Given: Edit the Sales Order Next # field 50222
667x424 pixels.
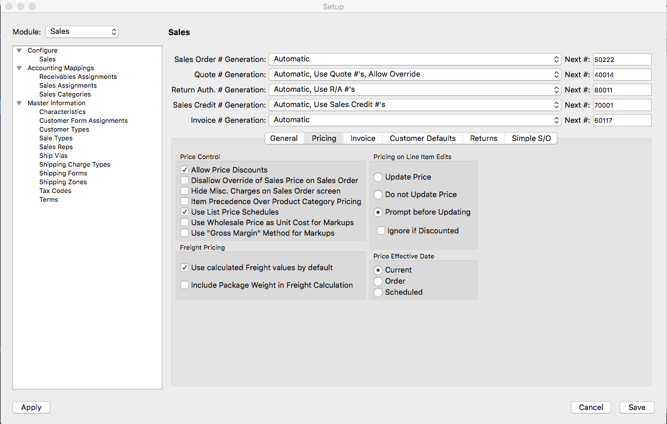Looking at the screenshot, I should 622,60.
